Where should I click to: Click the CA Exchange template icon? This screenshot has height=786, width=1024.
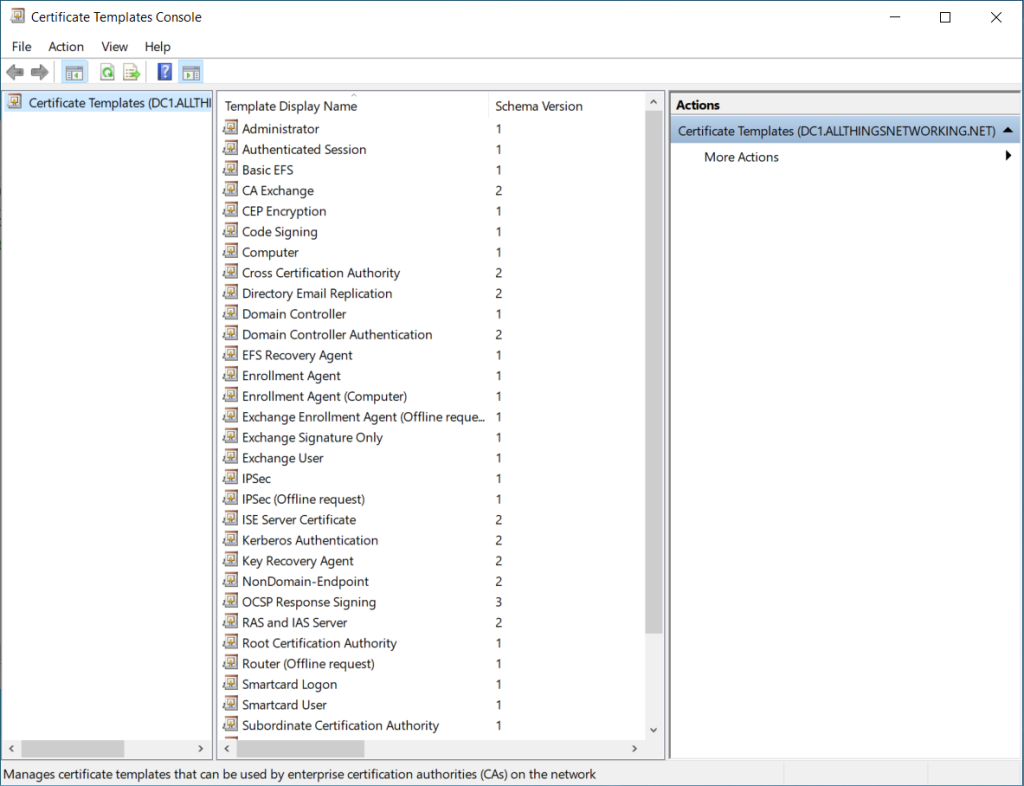231,190
